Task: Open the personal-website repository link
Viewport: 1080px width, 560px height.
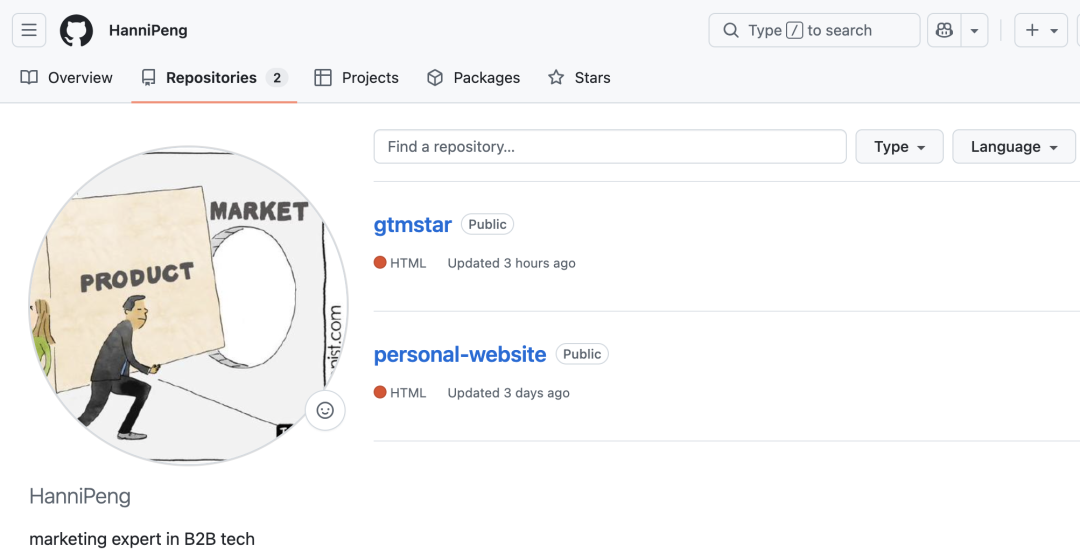Action: click(460, 355)
